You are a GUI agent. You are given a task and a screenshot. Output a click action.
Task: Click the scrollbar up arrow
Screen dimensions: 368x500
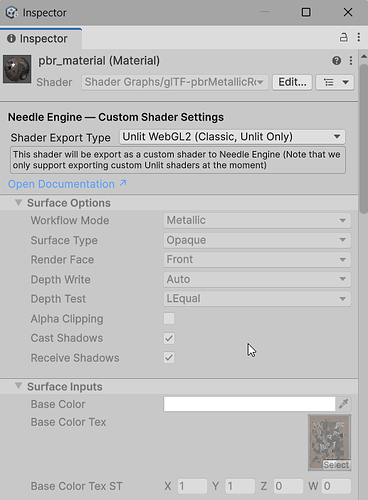tap(364, 56)
